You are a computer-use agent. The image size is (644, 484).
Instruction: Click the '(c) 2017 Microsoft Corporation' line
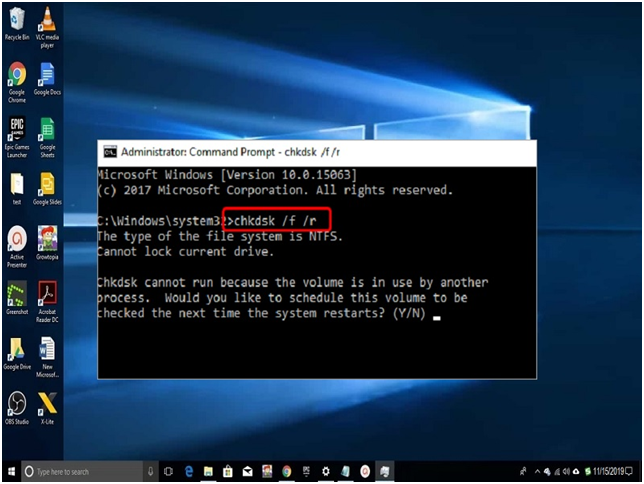click(275, 190)
